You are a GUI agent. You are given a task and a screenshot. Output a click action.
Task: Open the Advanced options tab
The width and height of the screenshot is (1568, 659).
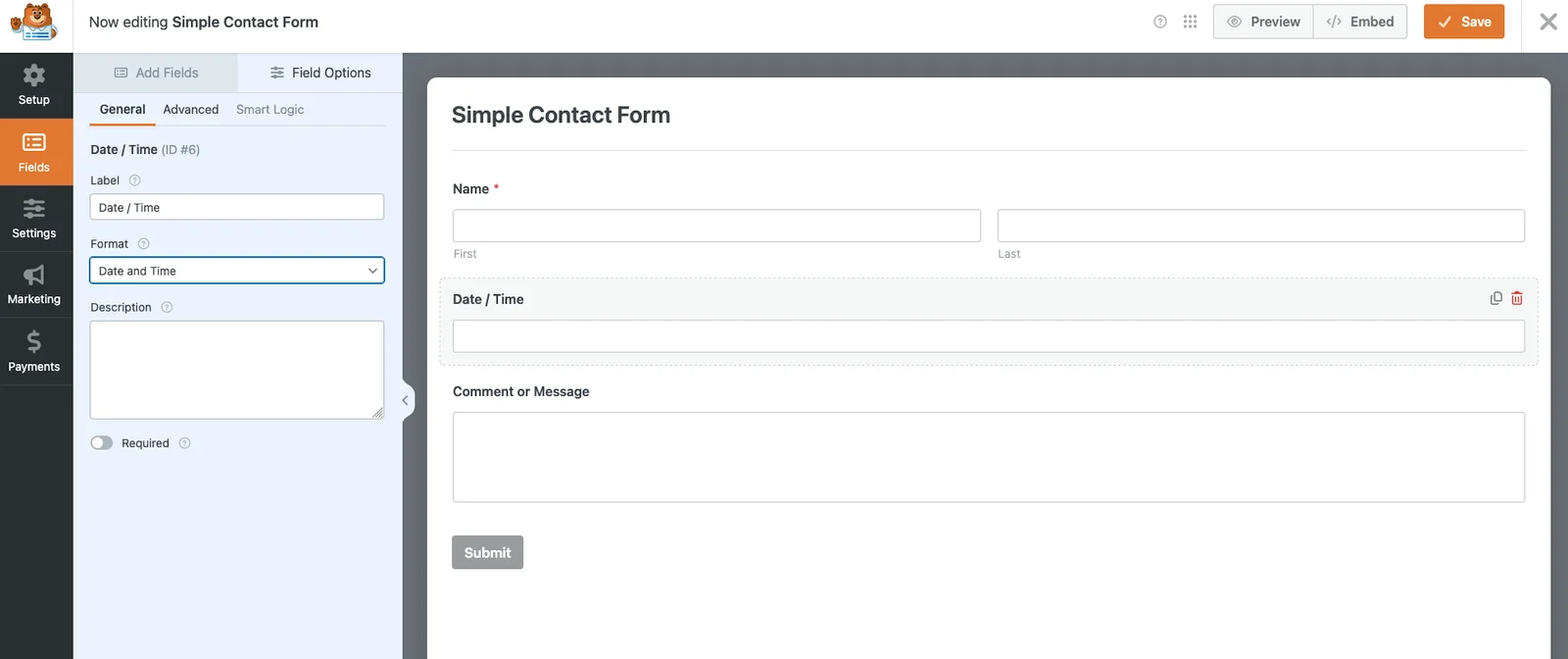click(190, 110)
